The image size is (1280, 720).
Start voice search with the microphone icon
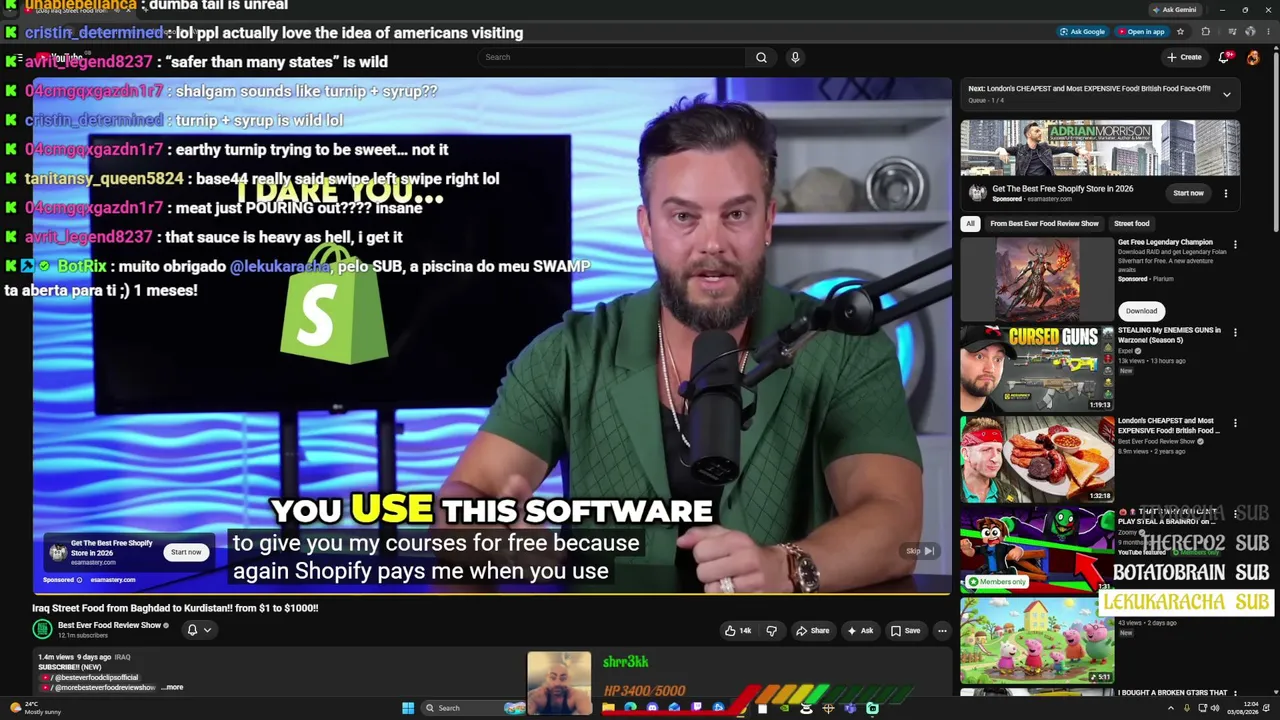click(795, 57)
